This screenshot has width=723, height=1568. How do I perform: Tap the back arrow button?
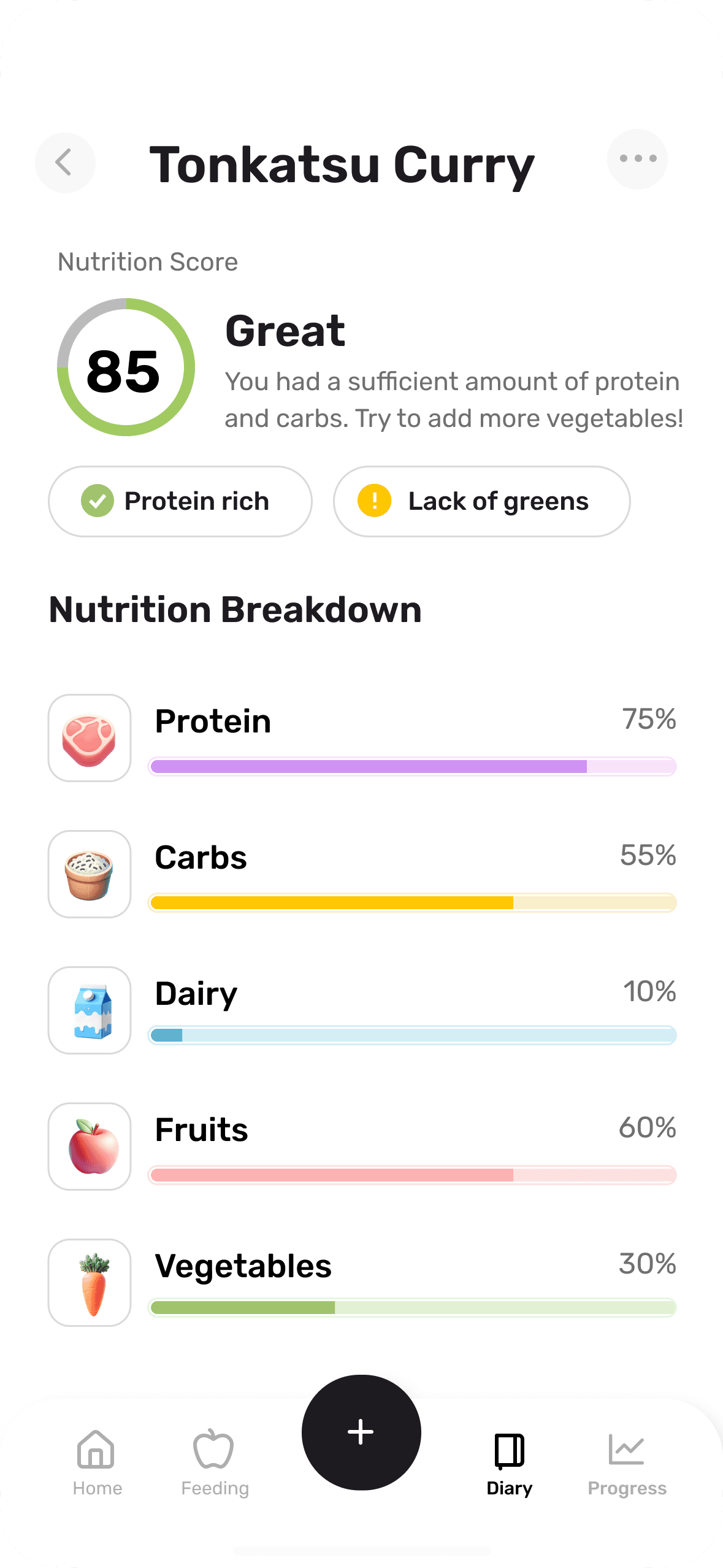tap(65, 163)
